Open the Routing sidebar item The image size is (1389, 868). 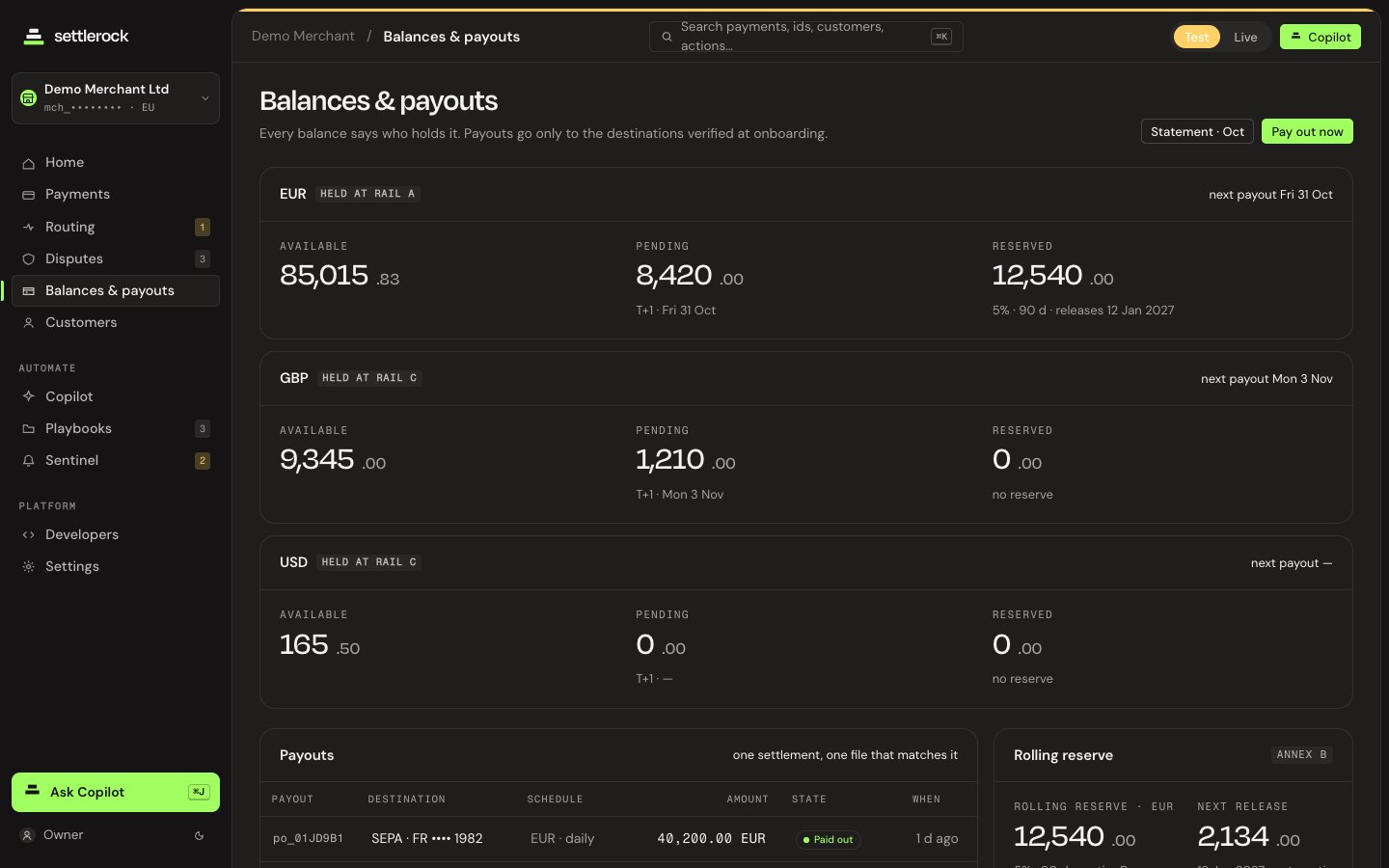click(116, 227)
